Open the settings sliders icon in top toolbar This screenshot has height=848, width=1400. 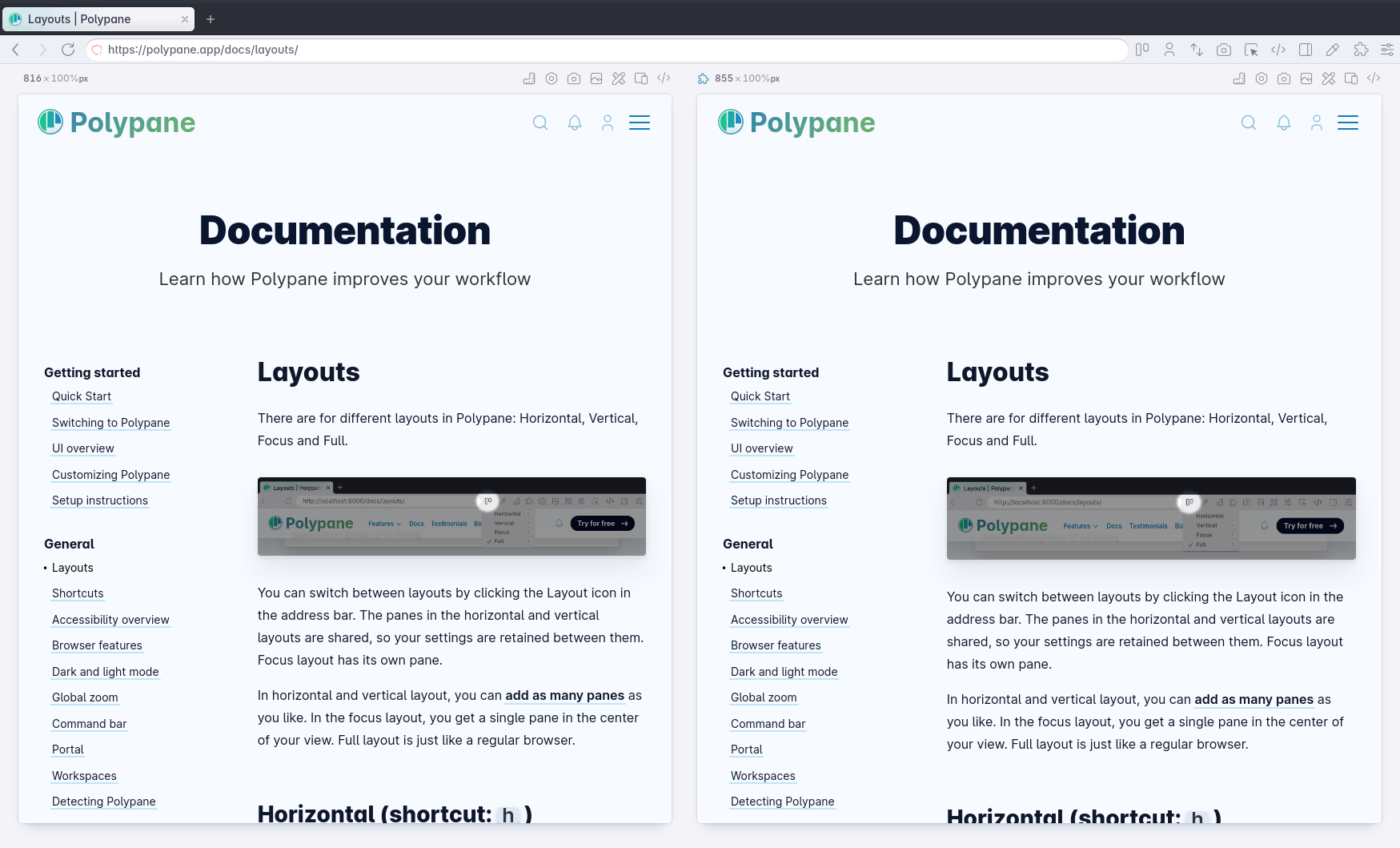[x=1387, y=50]
